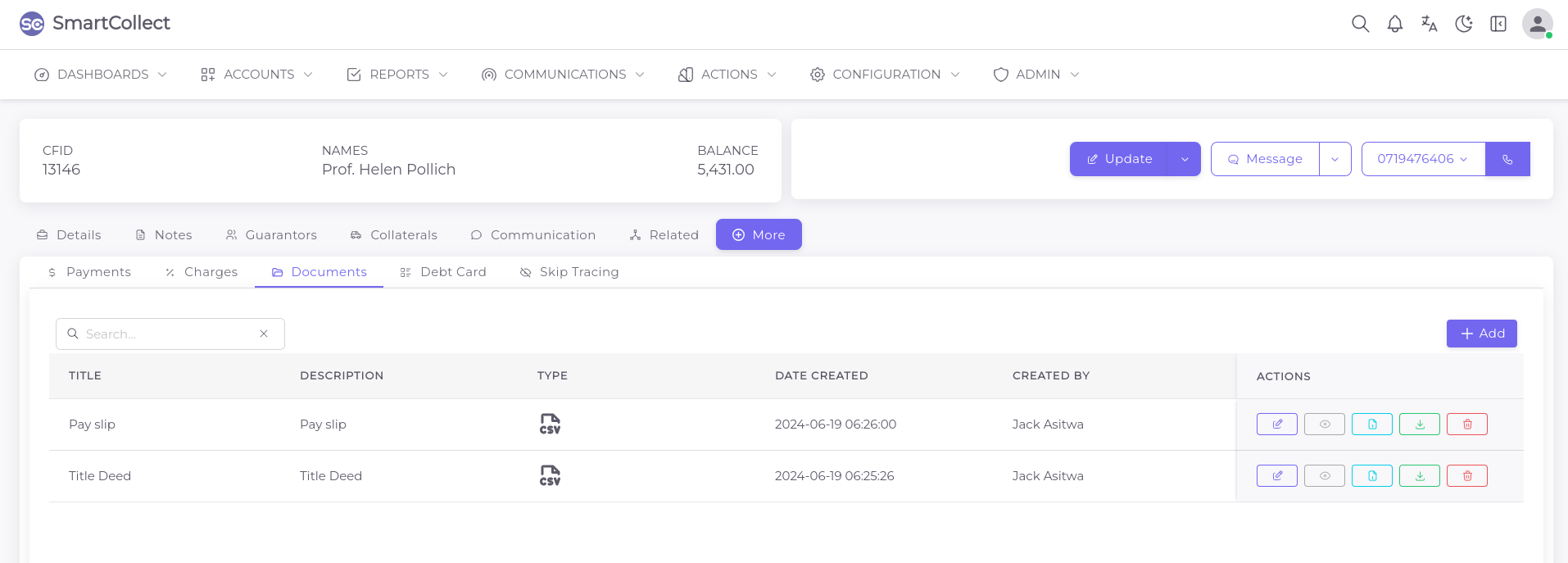
Task: Open the Communications menu
Action: [564, 75]
